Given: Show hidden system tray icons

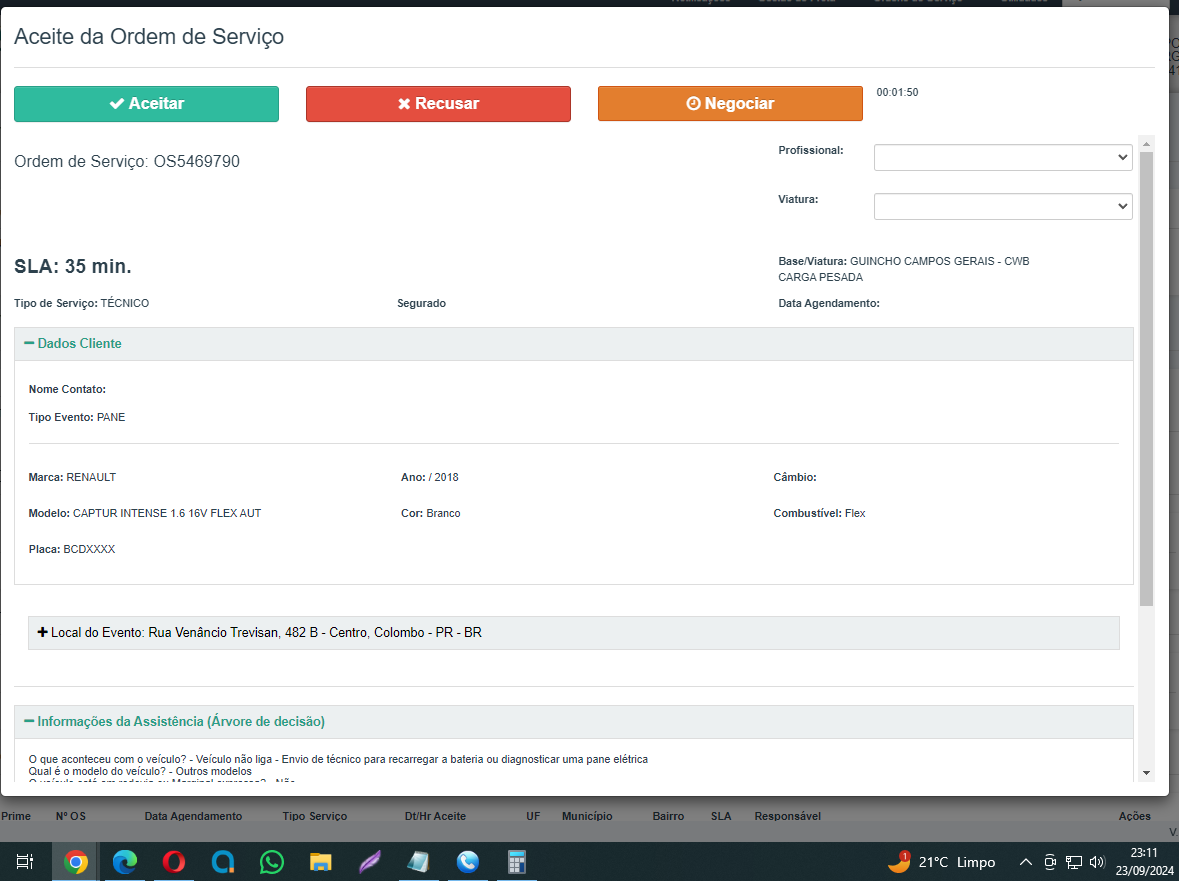Looking at the screenshot, I should [1025, 862].
